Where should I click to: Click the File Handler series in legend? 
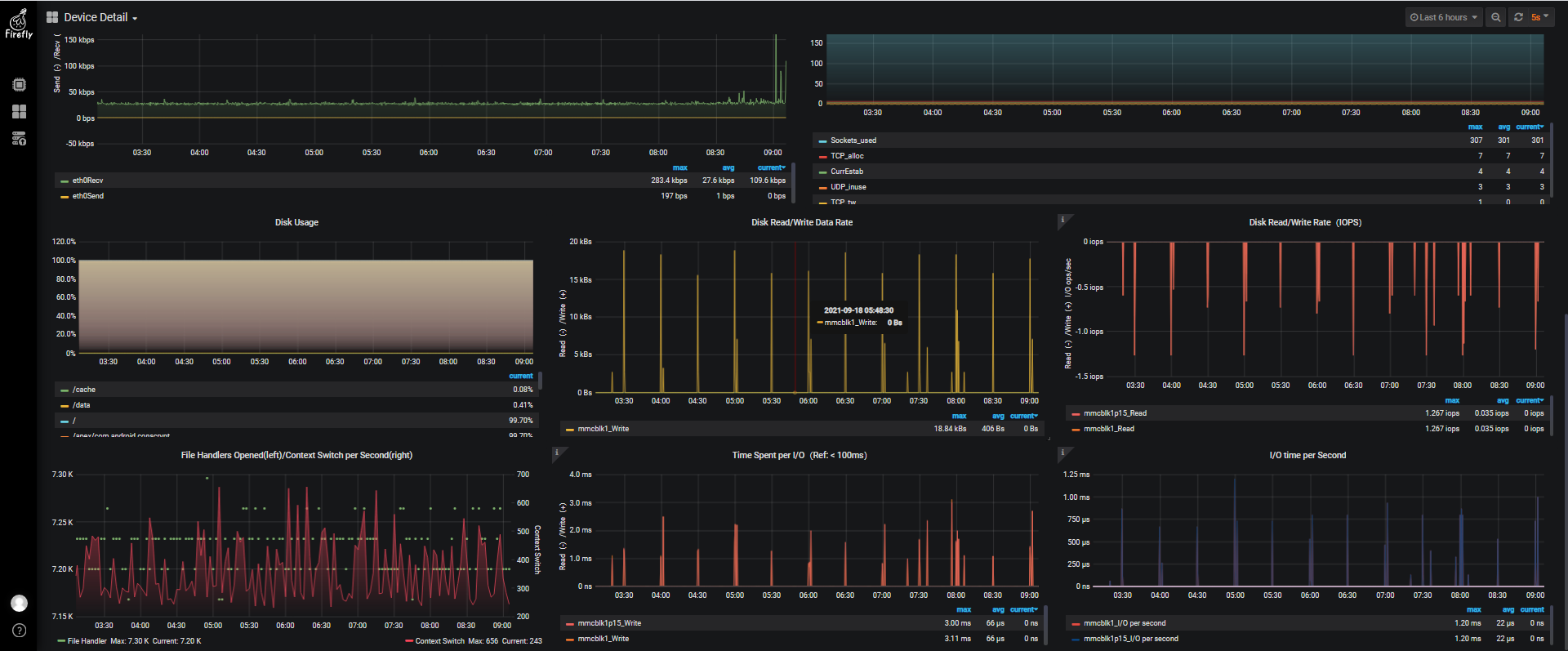click(87, 641)
